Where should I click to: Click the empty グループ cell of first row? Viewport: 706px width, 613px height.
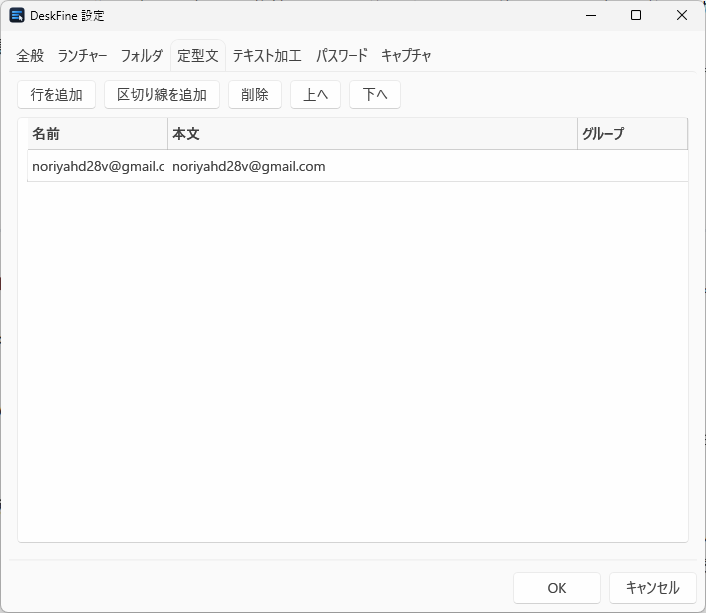[633, 166]
